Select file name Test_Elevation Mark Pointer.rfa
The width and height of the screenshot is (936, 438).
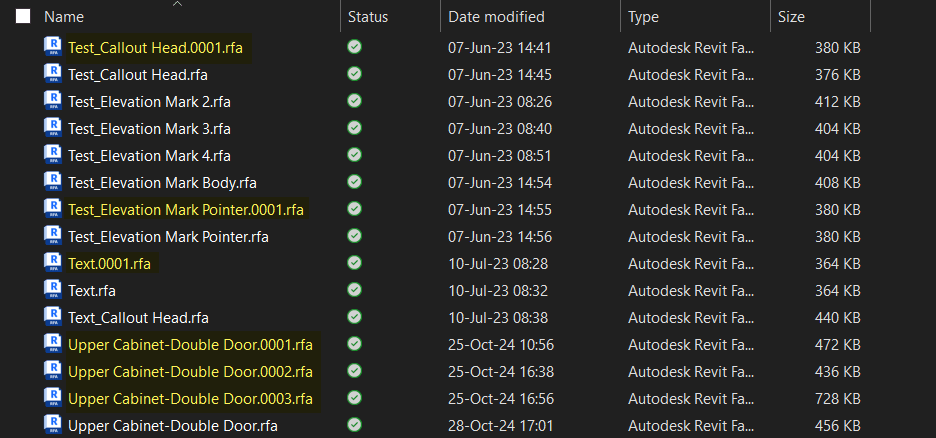click(x=168, y=237)
